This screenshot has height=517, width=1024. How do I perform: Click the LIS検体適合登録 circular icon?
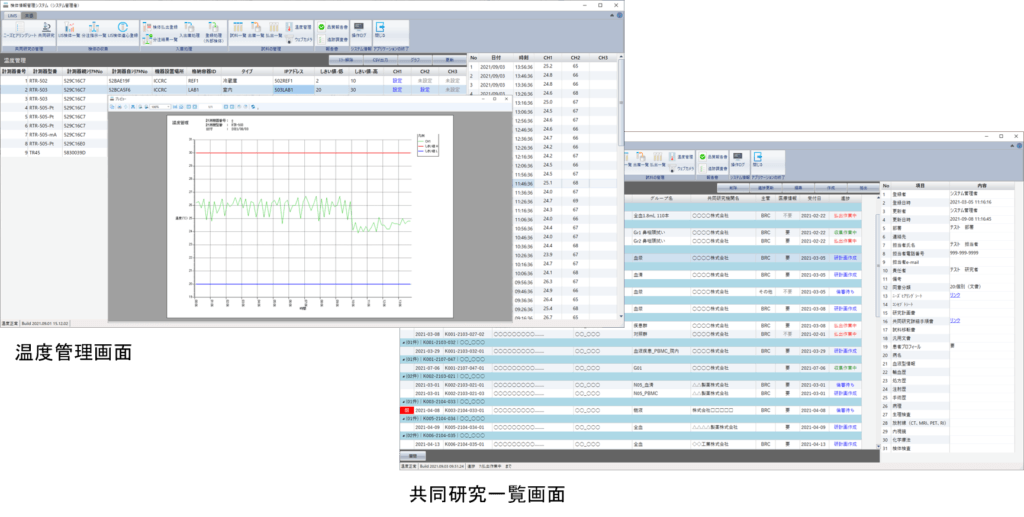click(x=123, y=31)
